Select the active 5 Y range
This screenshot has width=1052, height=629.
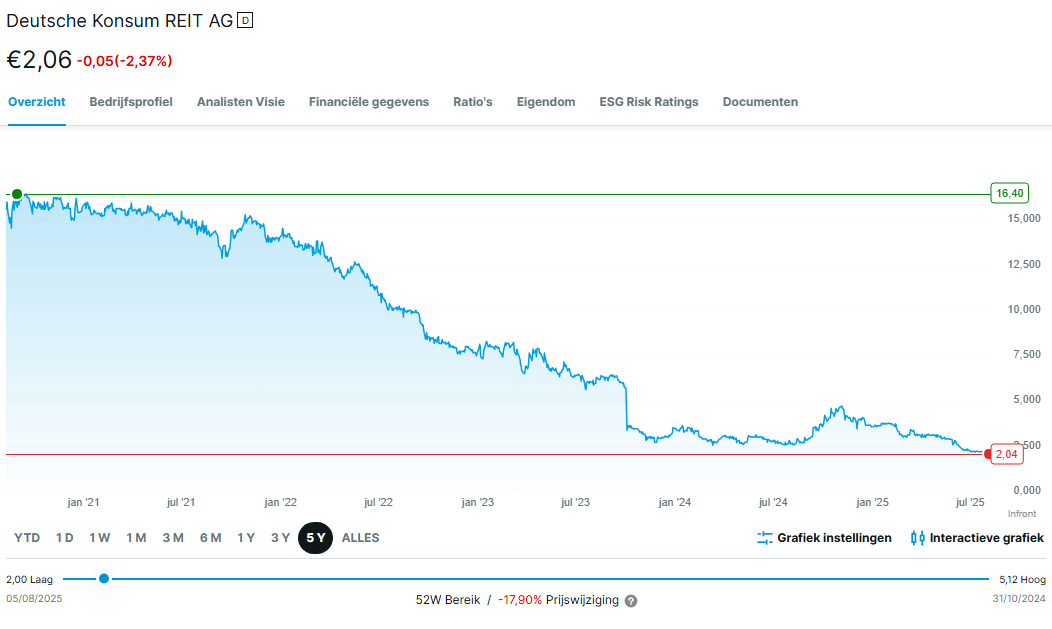tap(315, 538)
